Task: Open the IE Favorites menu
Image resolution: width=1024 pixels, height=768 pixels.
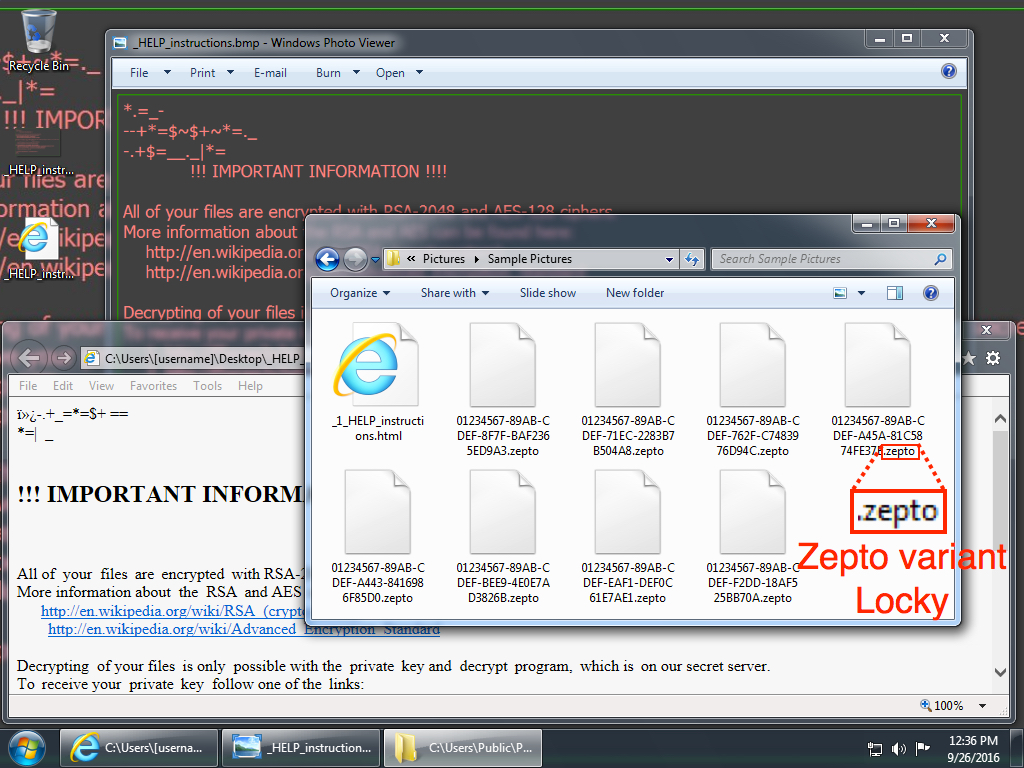Action: (x=153, y=386)
